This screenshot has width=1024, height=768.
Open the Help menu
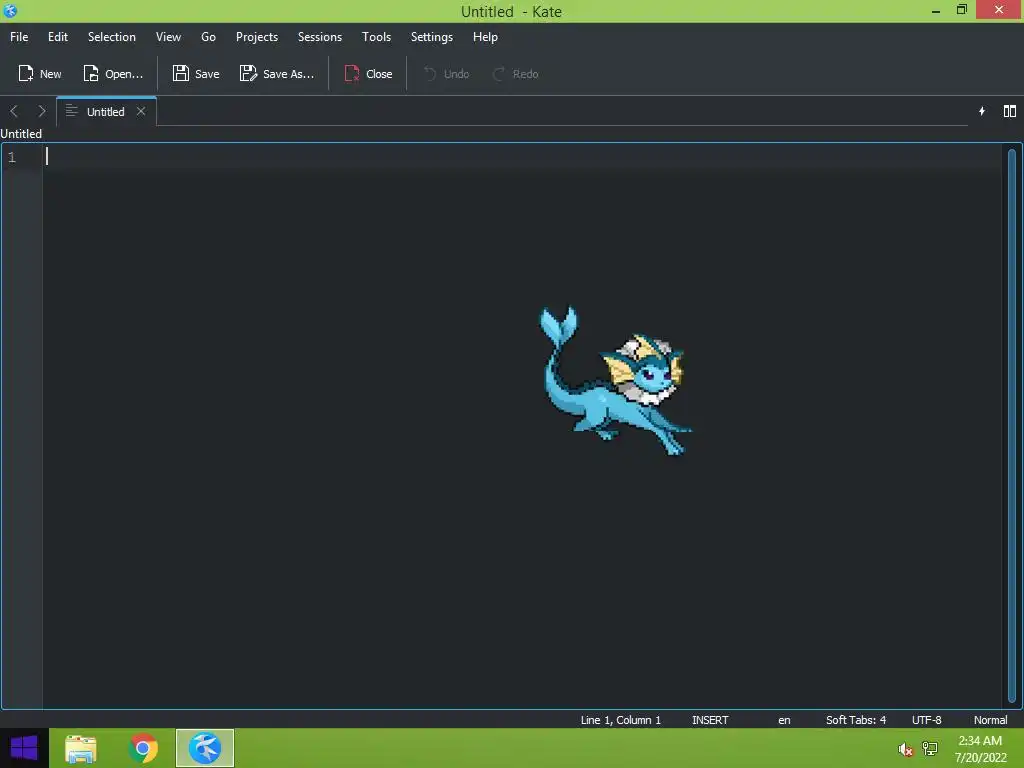click(x=485, y=37)
